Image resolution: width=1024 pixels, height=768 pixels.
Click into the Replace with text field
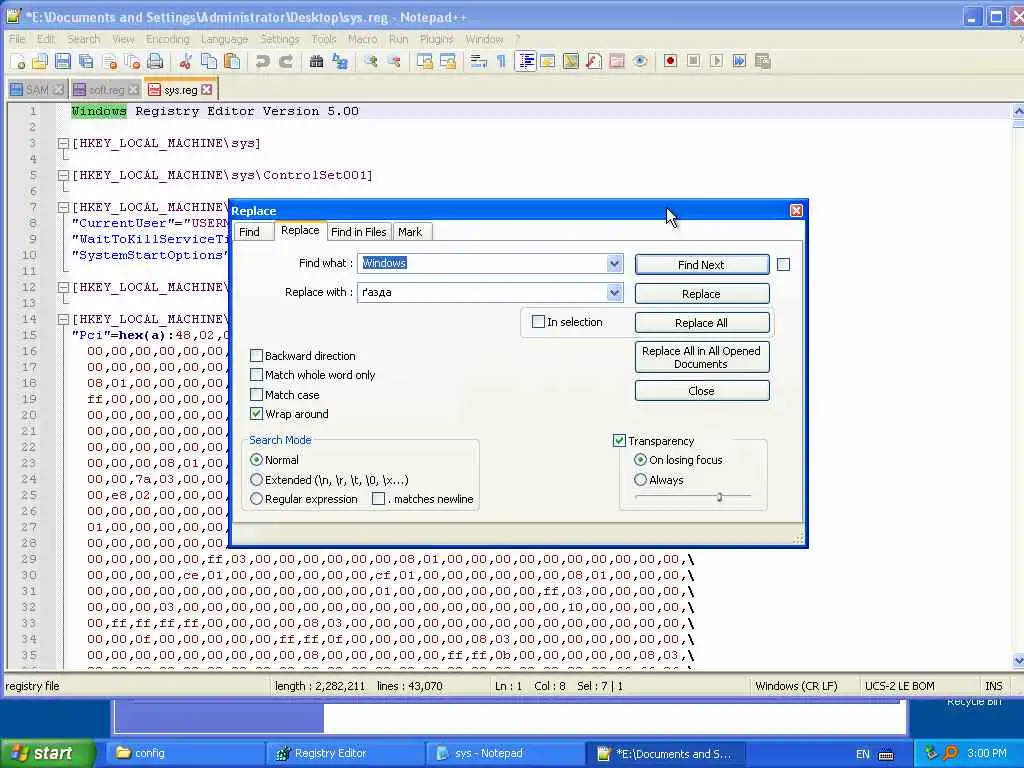[x=482, y=292]
